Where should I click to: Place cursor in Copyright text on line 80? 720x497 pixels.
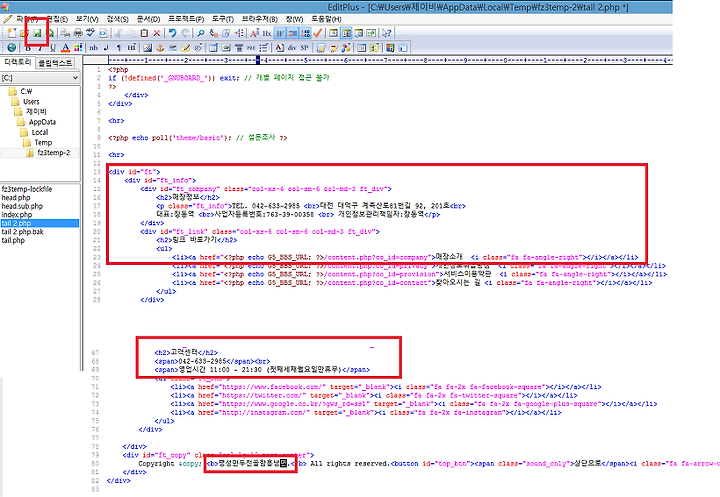(156, 464)
